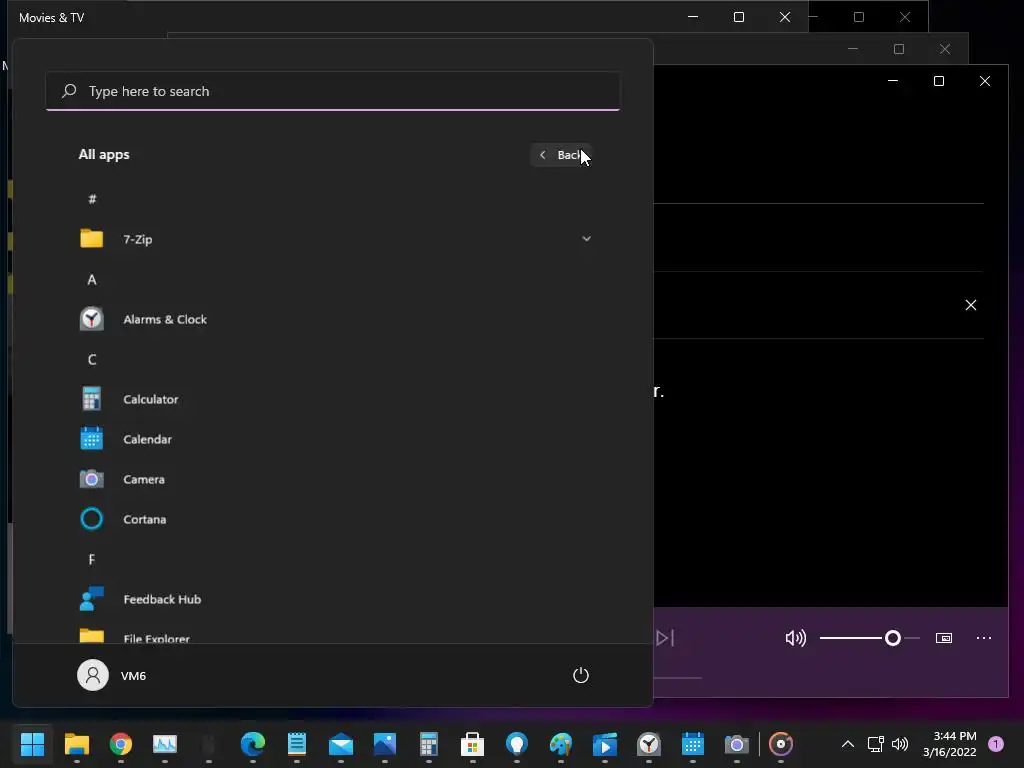
Task: Open Feedback Hub from the All apps list
Action: click(x=333, y=599)
